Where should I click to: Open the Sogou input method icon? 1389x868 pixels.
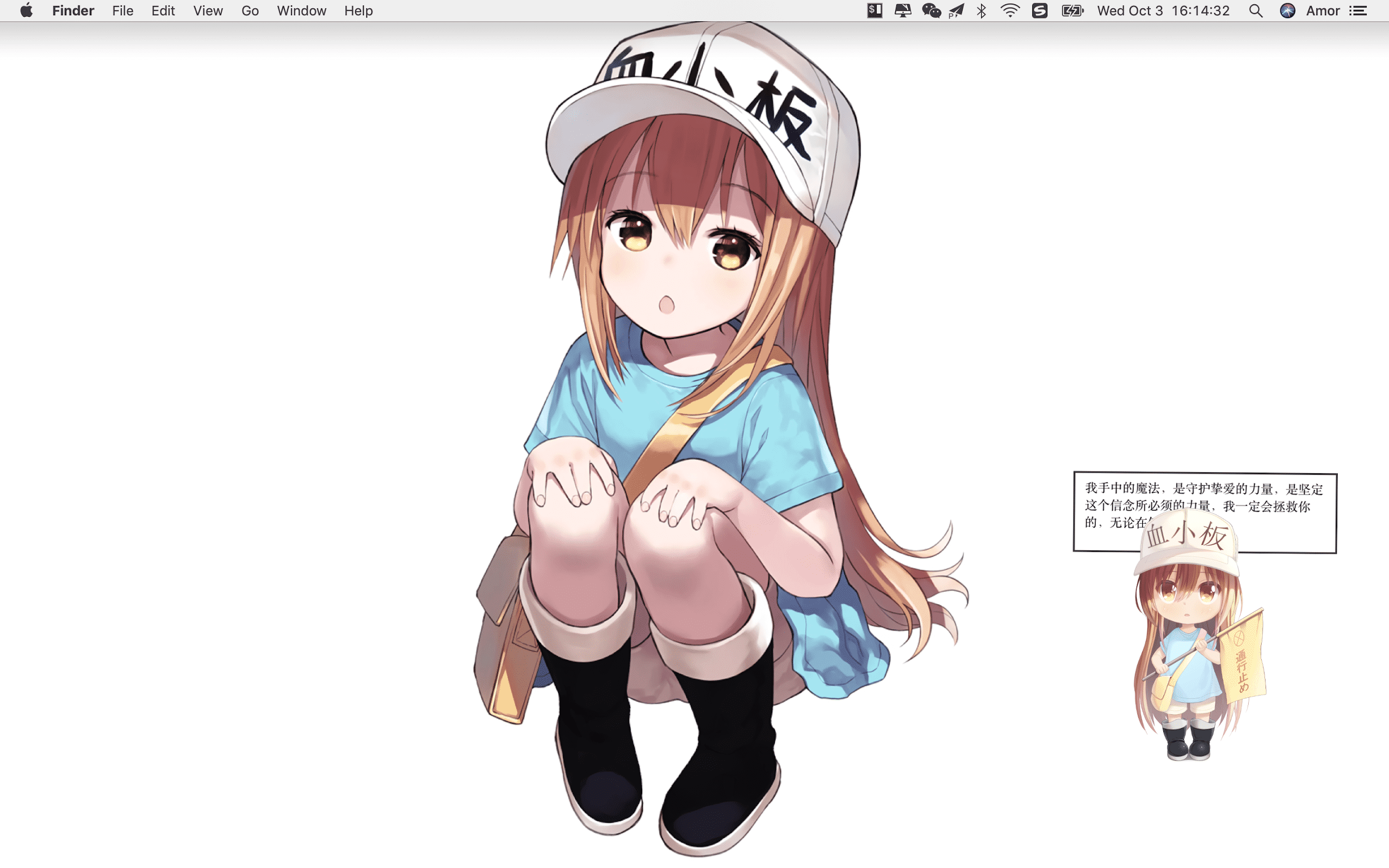click(x=1039, y=10)
